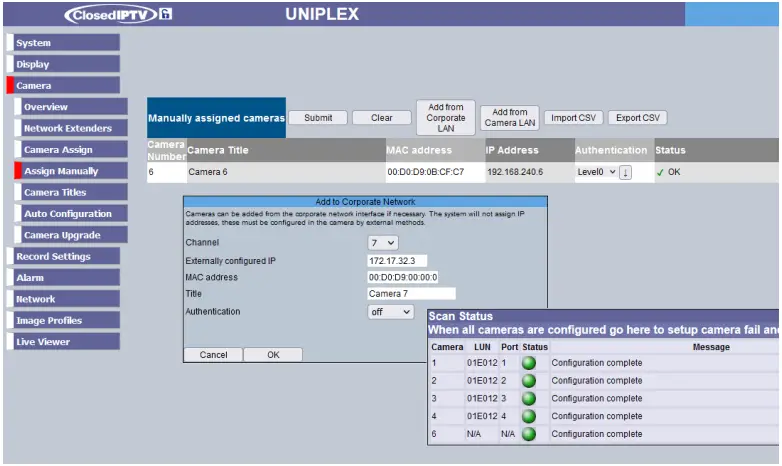This screenshot has height=466, width=782.
Task: Click Configuration complete message for camera 1
Action: pos(597,363)
